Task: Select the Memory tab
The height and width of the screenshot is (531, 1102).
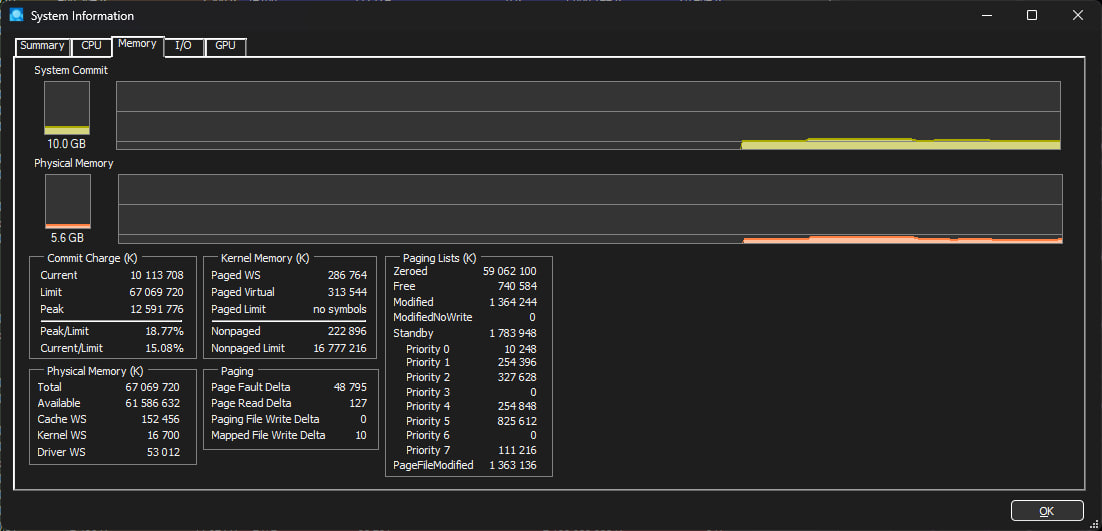Action: [137, 44]
